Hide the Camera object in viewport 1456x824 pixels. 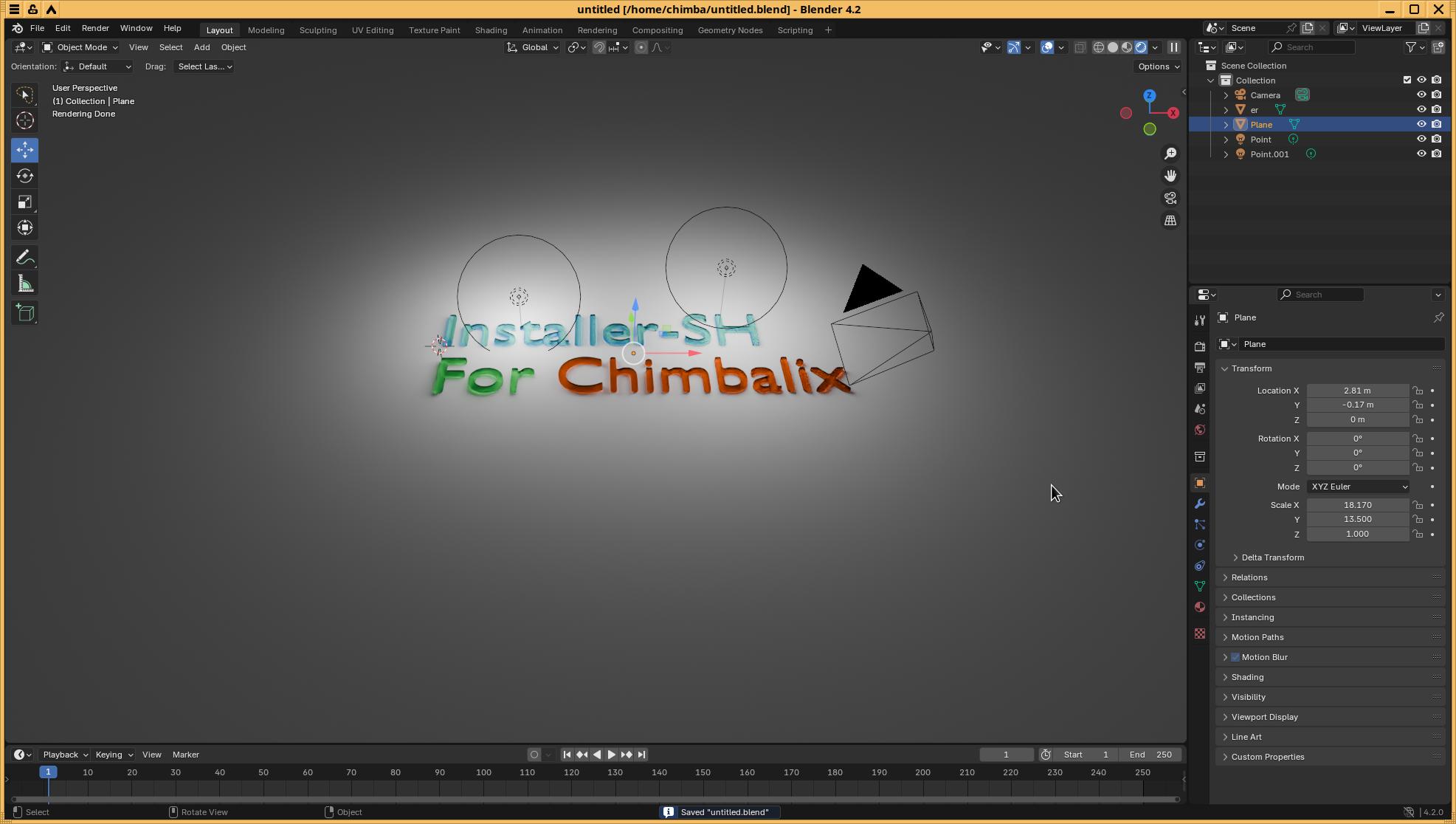1421,95
